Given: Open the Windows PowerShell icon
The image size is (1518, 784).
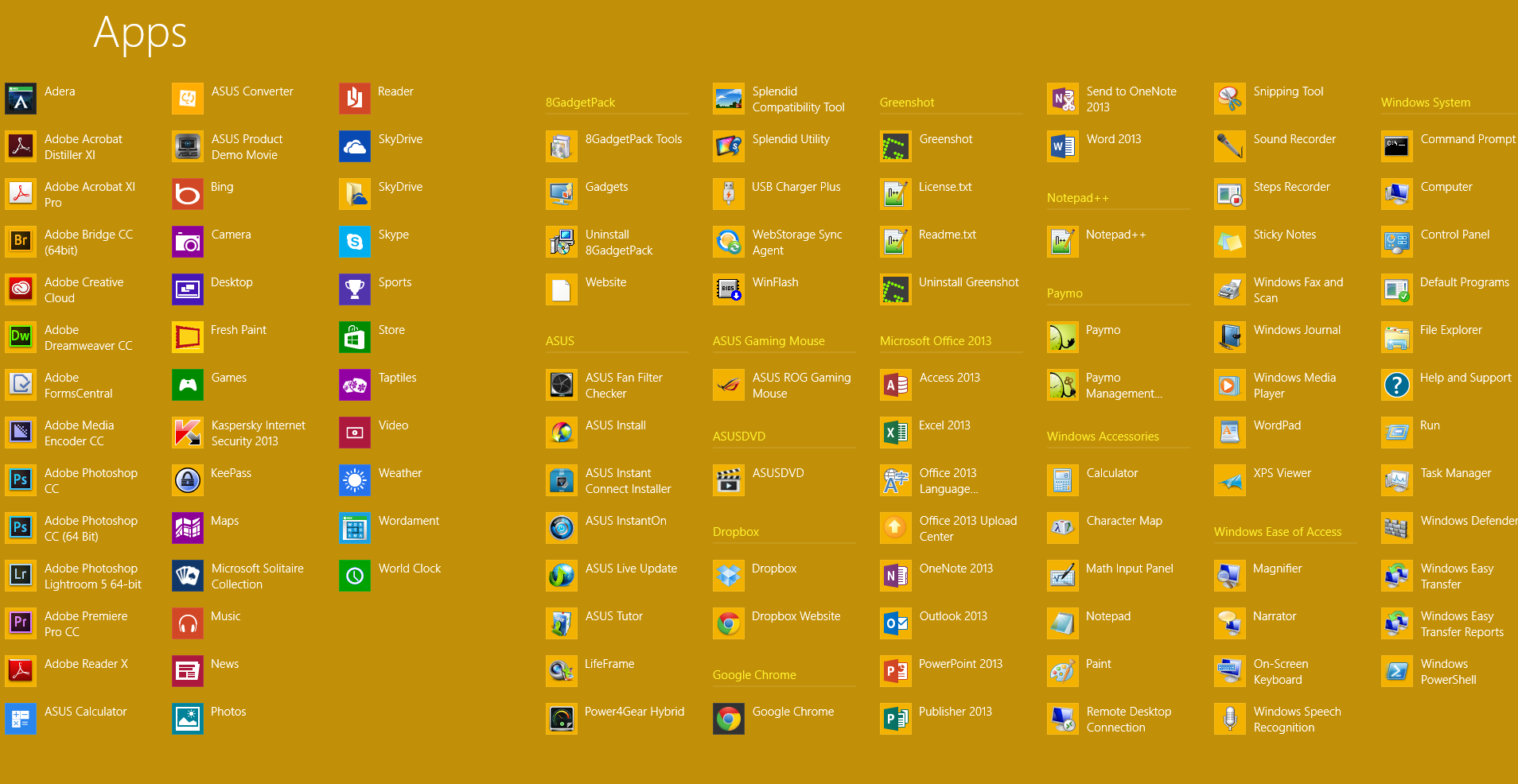Looking at the screenshot, I should pos(1397,671).
